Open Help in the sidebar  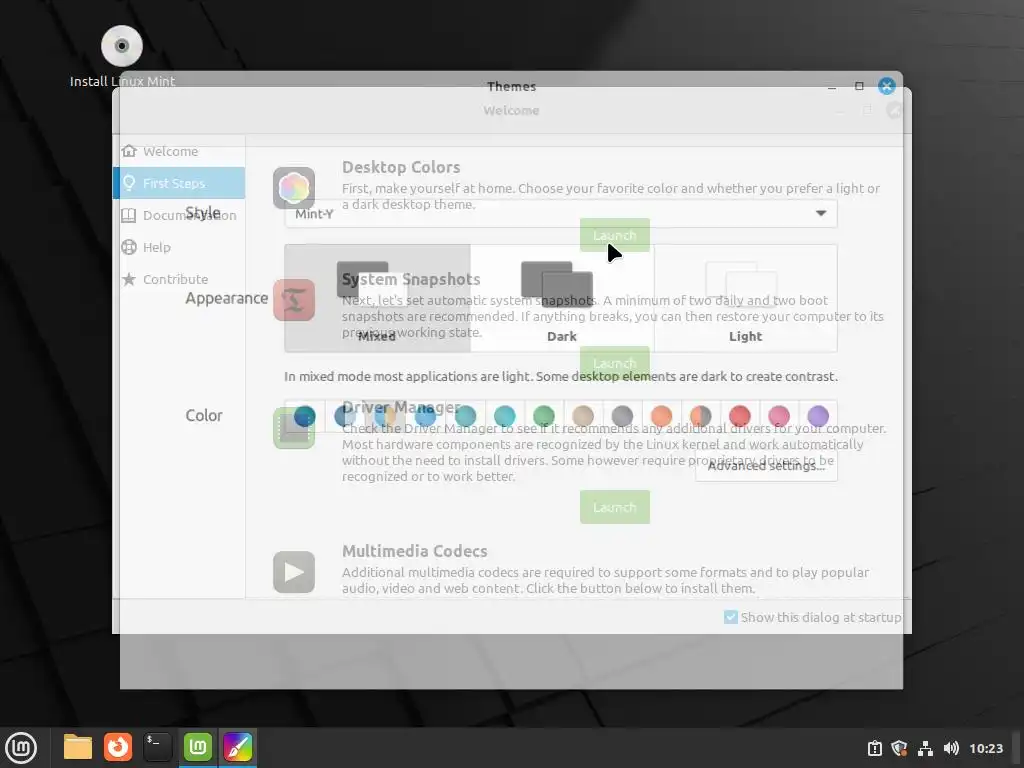tap(179, 248)
